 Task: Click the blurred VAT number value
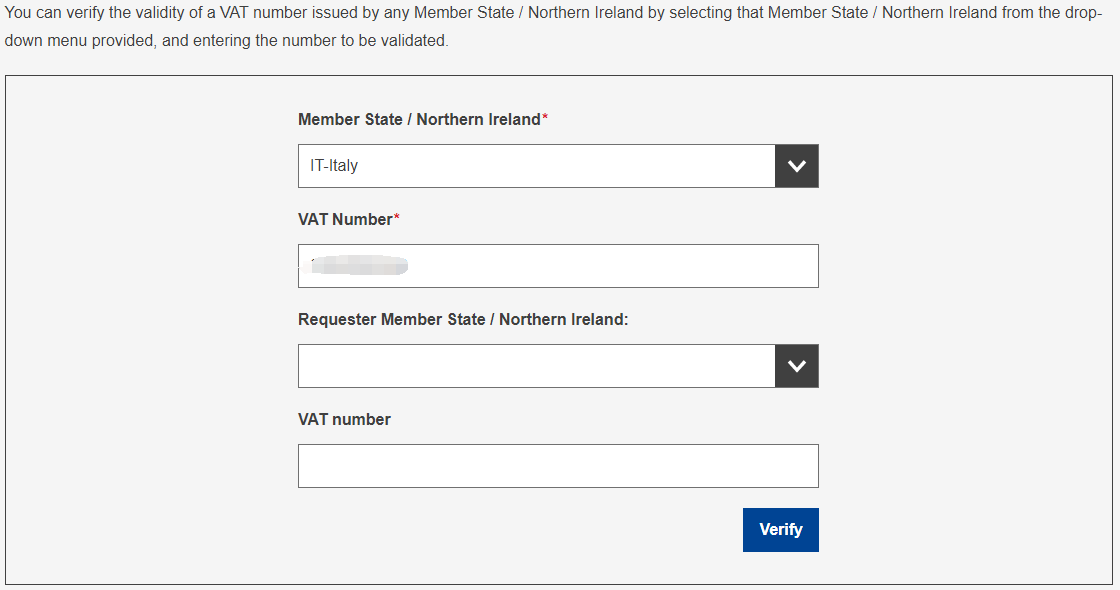[x=360, y=265]
